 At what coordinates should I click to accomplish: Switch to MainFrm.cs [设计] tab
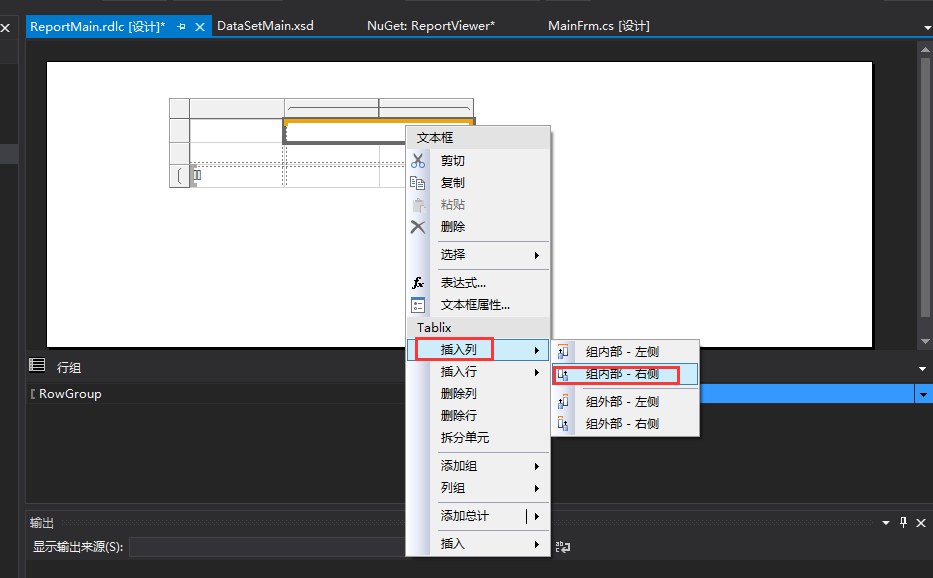(x=599, y=26)
